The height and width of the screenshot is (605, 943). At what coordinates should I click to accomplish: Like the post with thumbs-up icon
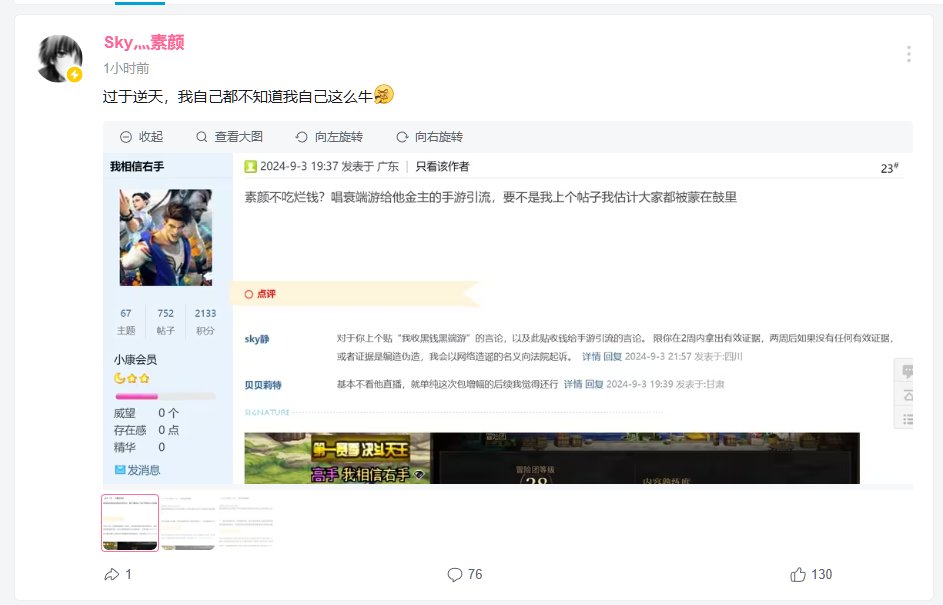click(798, 574)
